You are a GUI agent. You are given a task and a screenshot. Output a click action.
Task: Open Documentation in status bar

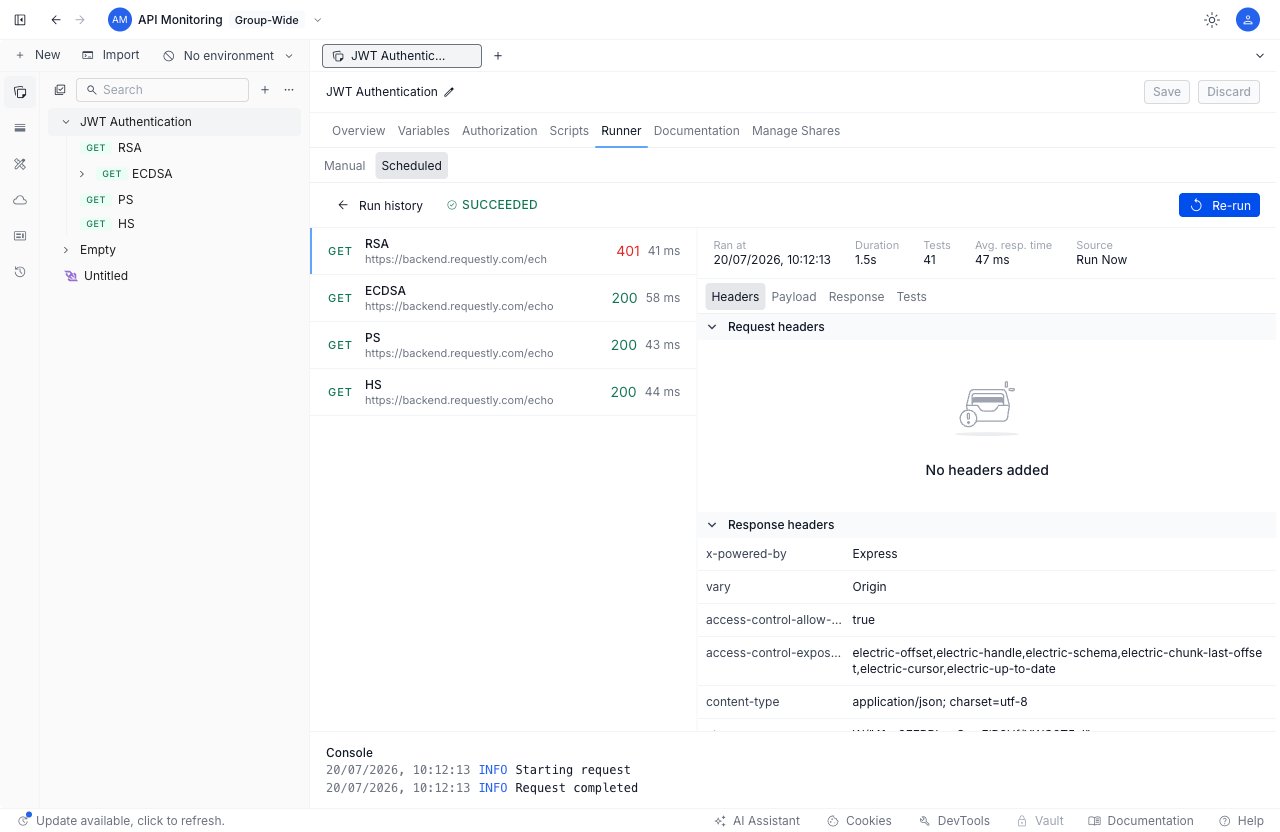tap(1141, 821)
